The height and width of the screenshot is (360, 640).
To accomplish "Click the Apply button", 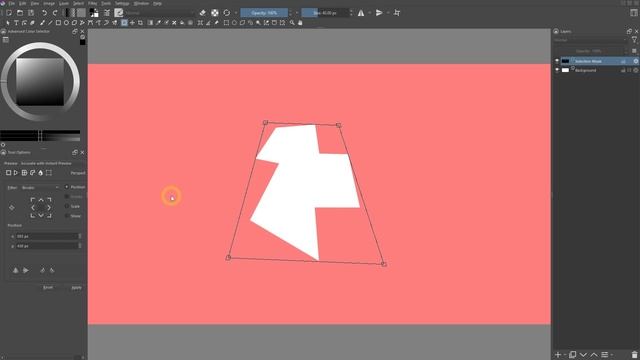I will [x=76, y=287].
